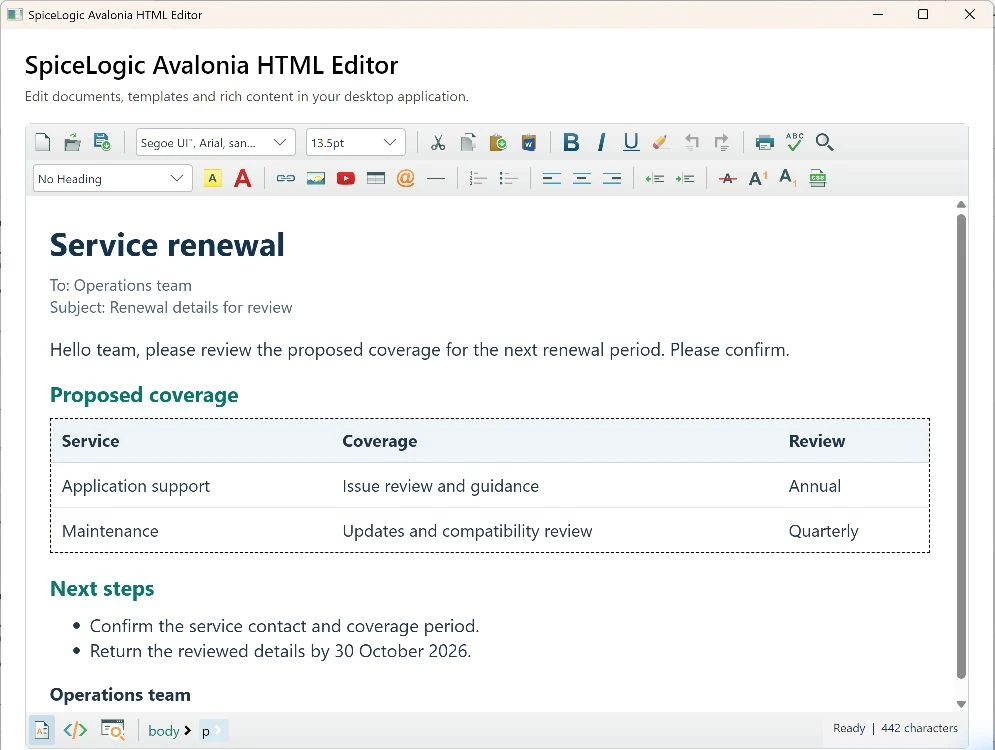The height and width of the screenshot is (750, 995).
Task: Click the 'Hello team' paragraph text
Action: click(419, 350)
